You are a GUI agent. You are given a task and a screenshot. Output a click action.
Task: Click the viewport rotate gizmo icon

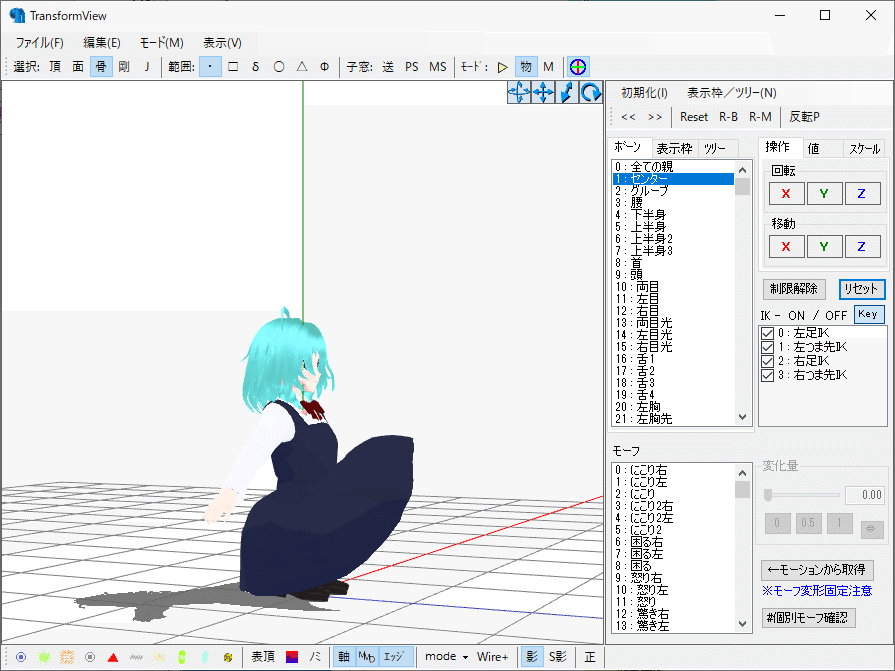coord(519,92)
